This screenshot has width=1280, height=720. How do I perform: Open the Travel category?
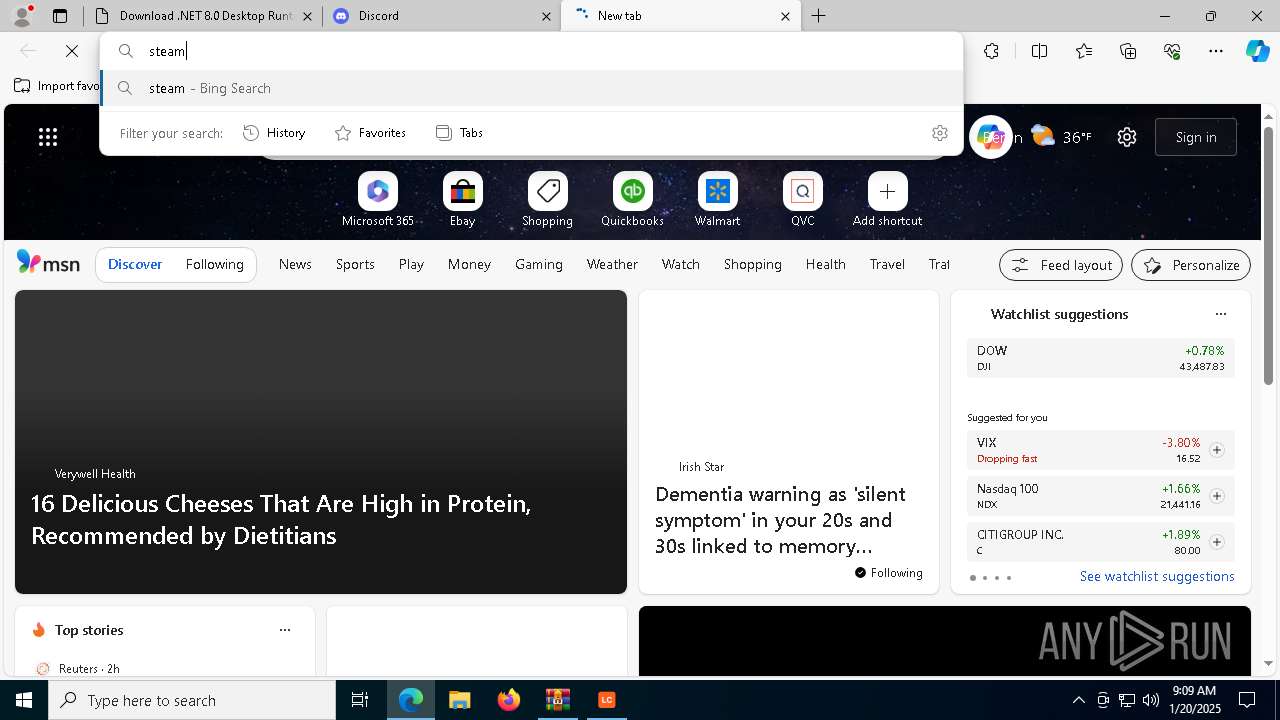tap(887, 264)
